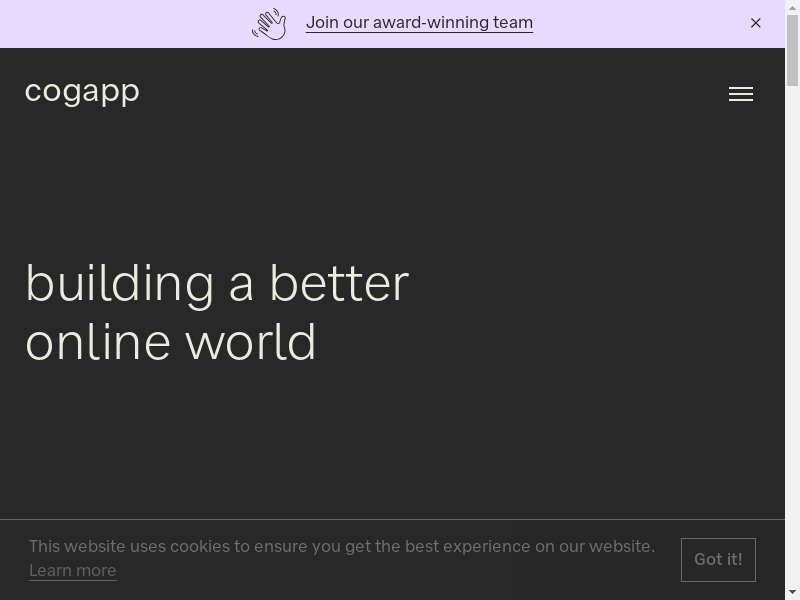Click the cogapp logo

coord(82,91)
